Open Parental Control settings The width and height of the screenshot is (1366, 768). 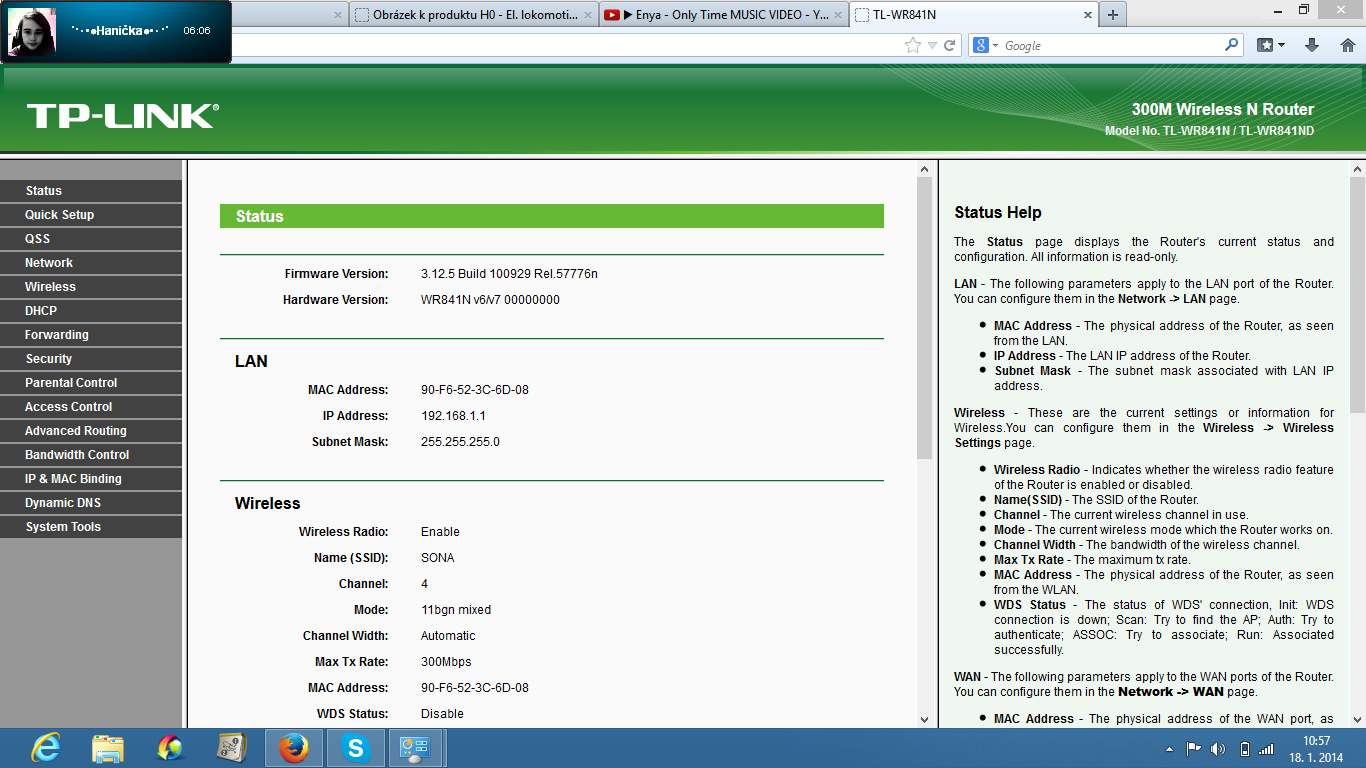(x=91, y=383)
